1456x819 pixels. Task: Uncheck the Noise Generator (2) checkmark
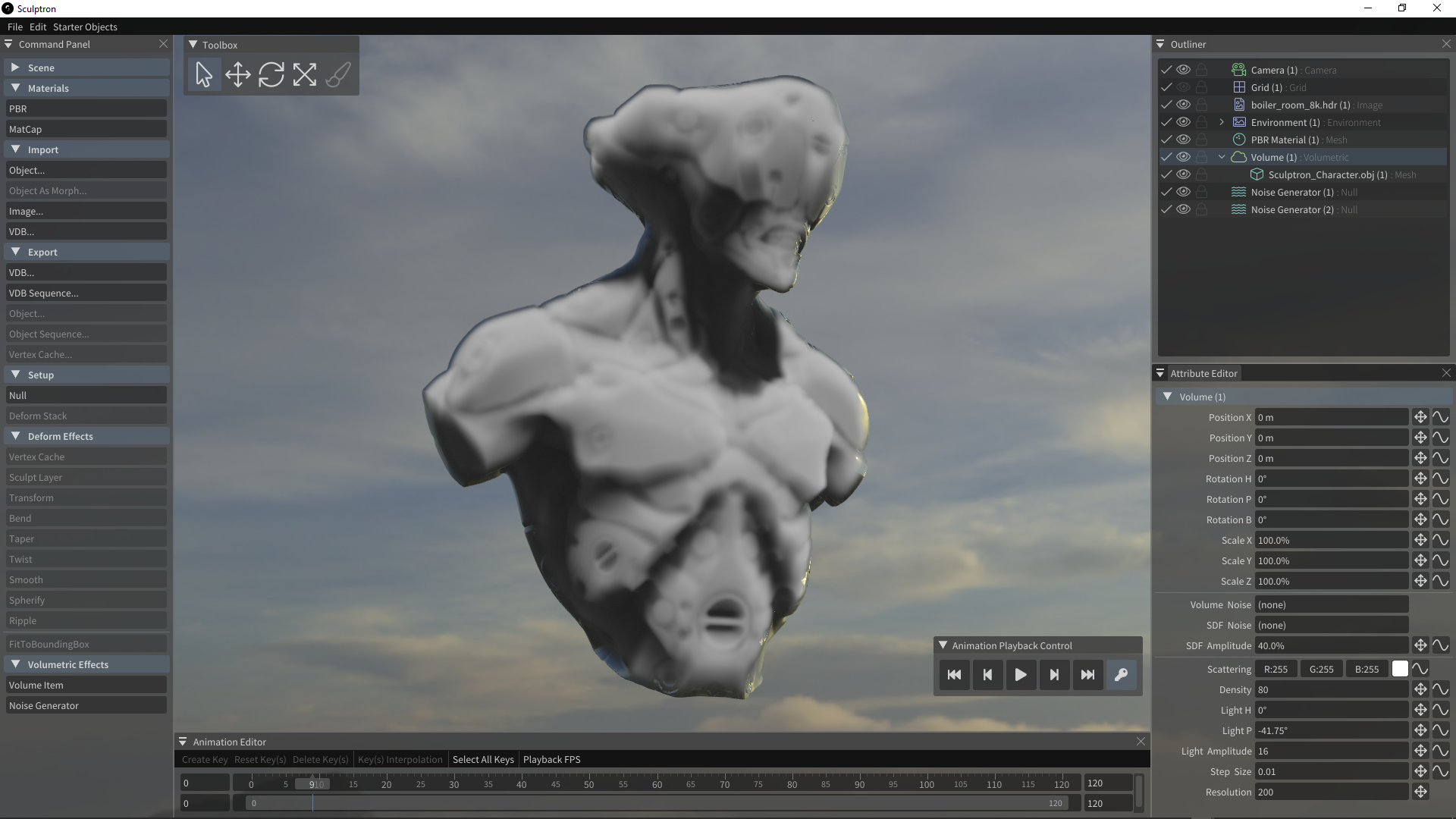pos(1166,209)
